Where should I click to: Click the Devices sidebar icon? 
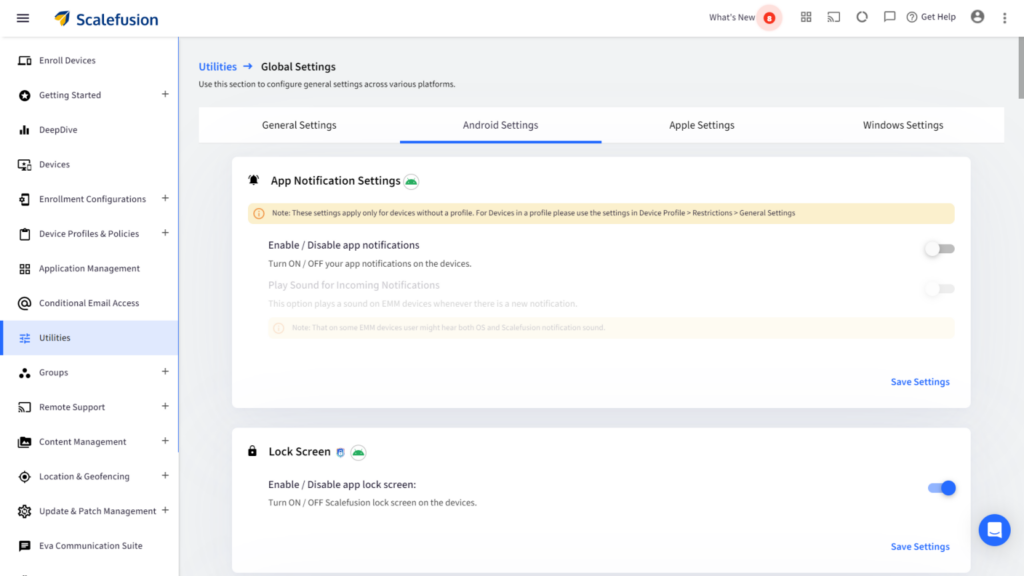point(24,165)
